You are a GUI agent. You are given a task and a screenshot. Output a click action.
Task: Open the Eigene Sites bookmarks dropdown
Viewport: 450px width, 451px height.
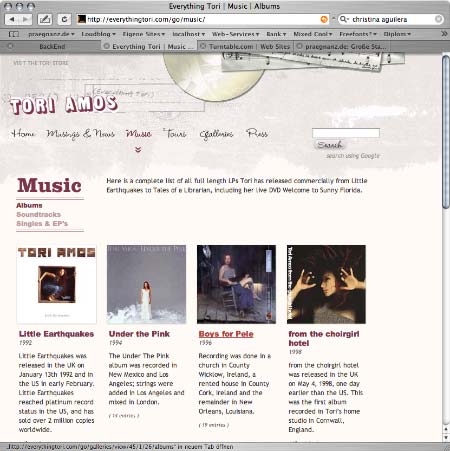point(144,34)
